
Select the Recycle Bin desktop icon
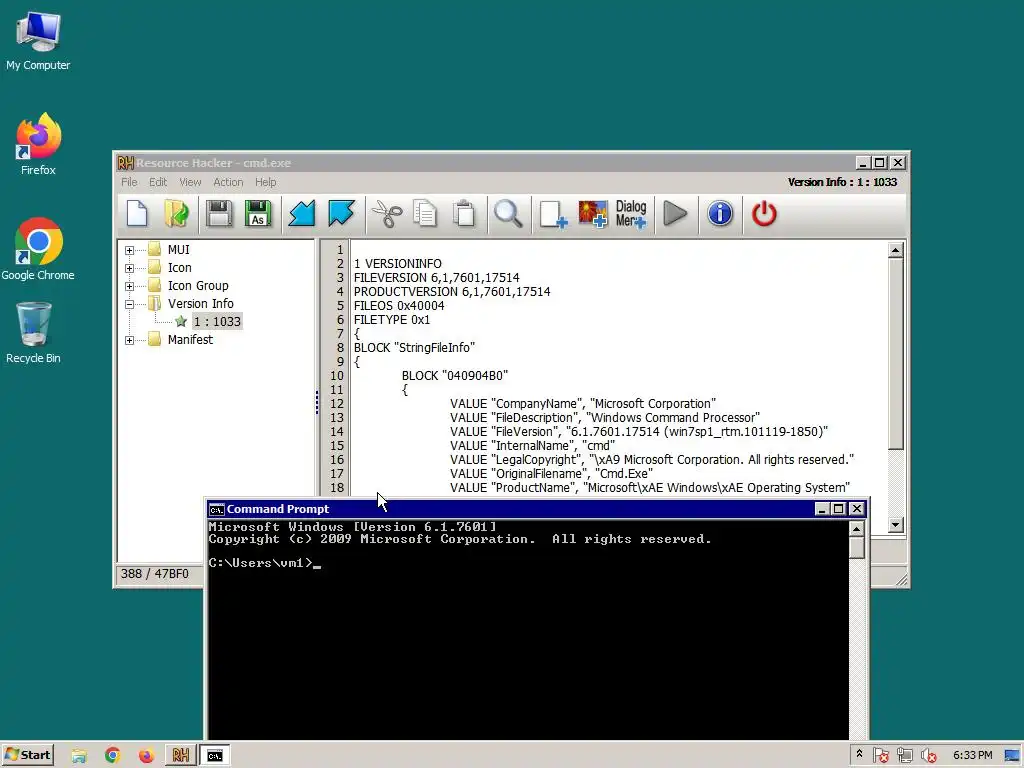(33, 332)
